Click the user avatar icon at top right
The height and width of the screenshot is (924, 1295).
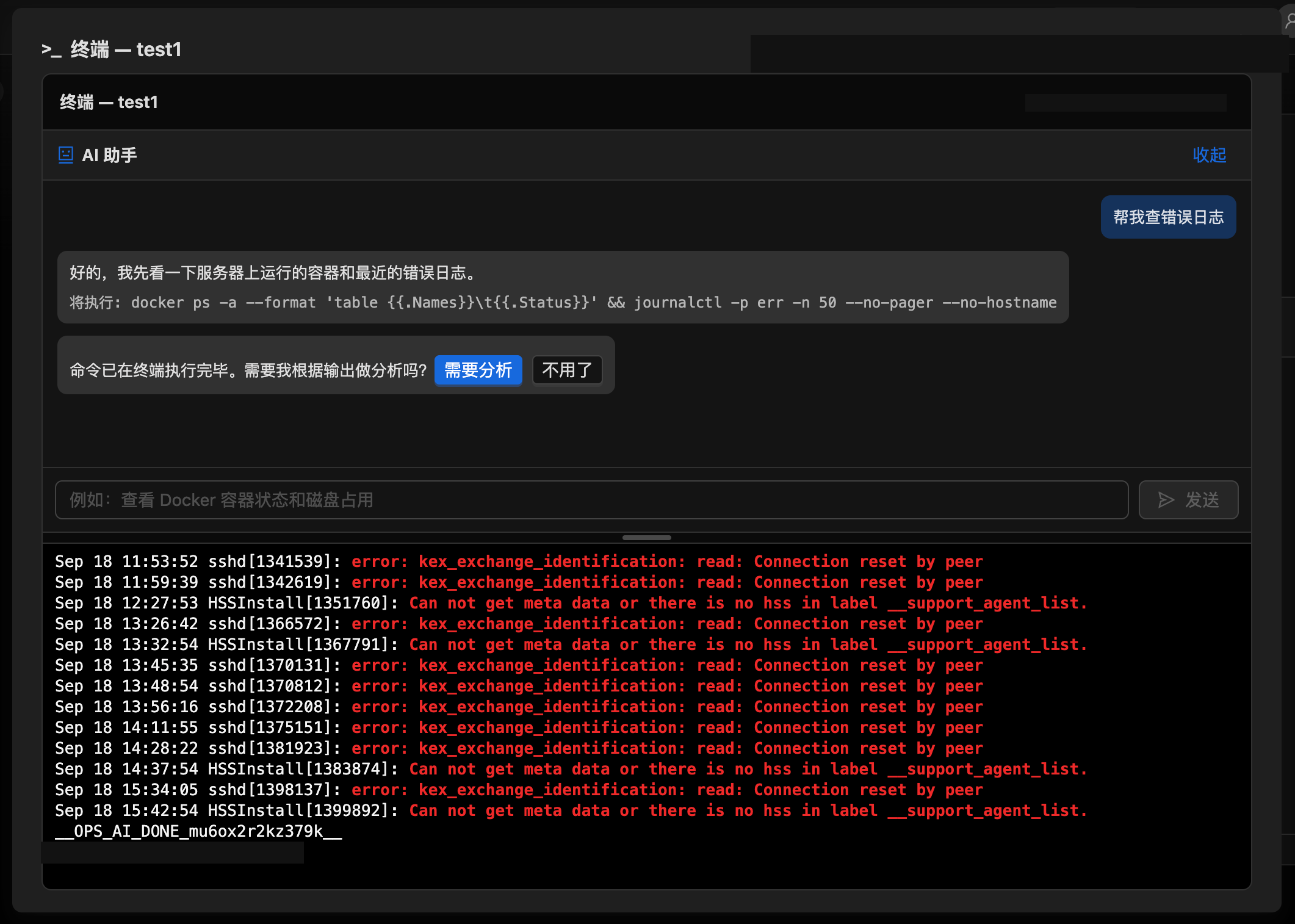1289,21
